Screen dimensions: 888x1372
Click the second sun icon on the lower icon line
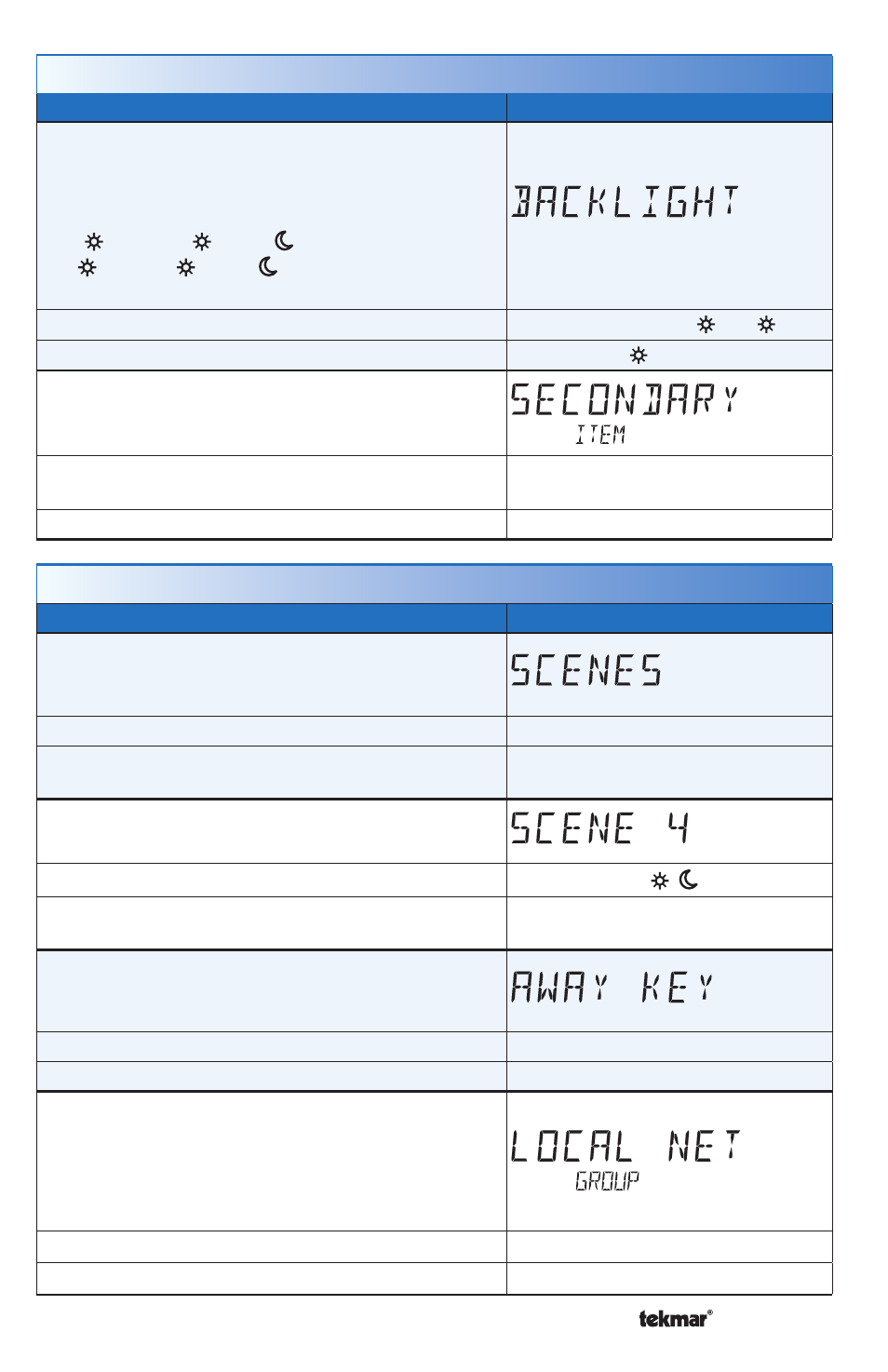pyautogui.click(x=186, y=268)
